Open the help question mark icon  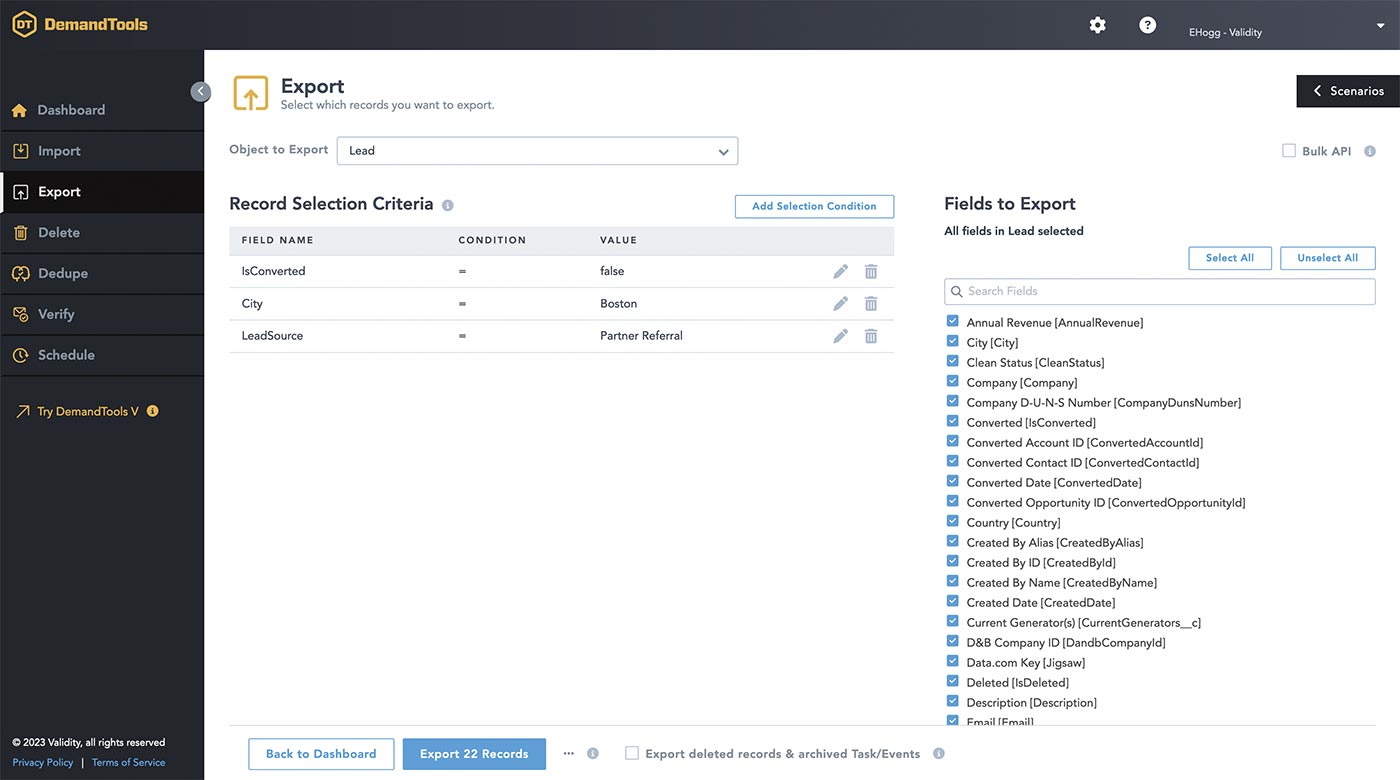click(x=1147, y=25)
